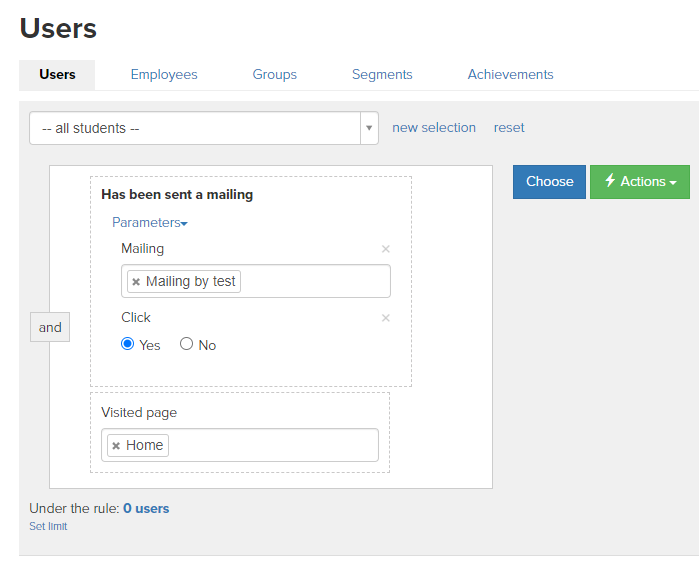
Task: Click inside the Visited page input field
Action: pos(272,445)
